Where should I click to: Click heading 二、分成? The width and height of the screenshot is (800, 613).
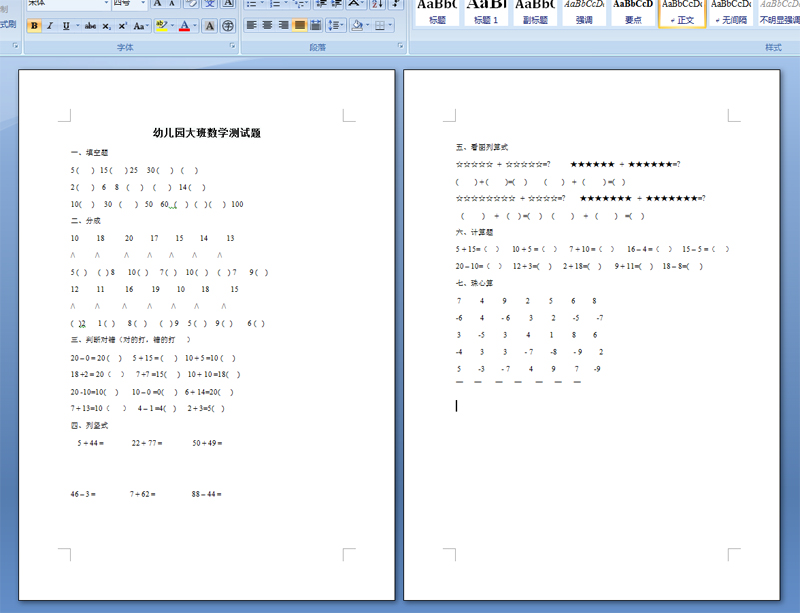coord(86,220)
